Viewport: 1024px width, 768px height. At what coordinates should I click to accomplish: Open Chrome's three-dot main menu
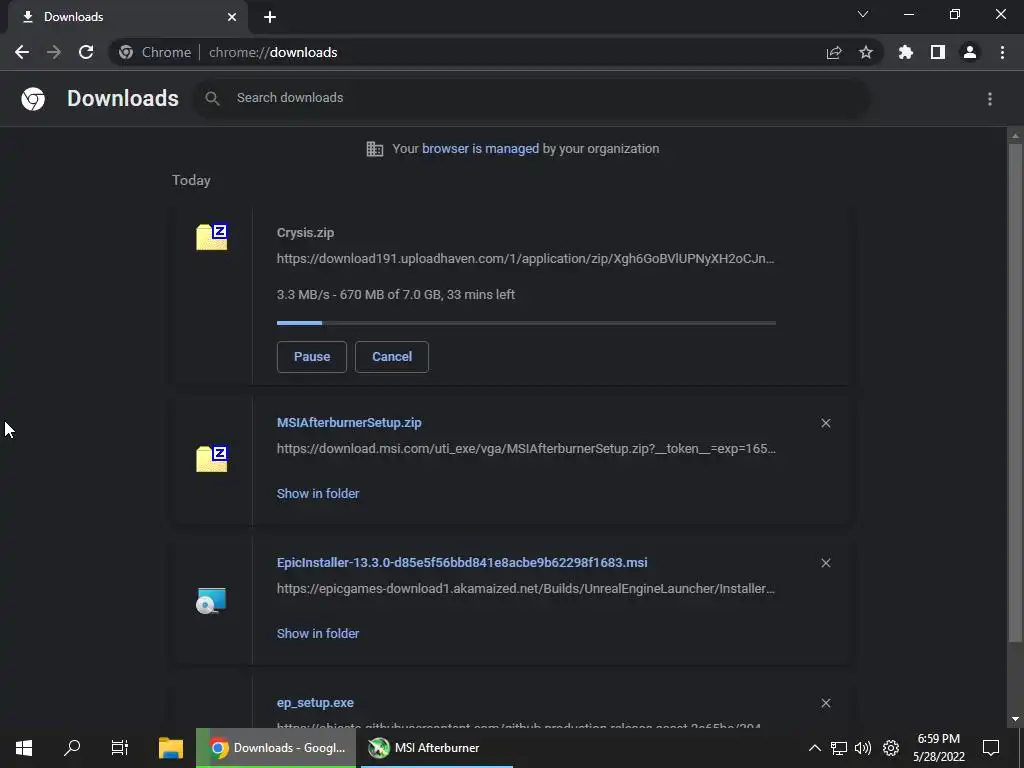pos(1002,52)
